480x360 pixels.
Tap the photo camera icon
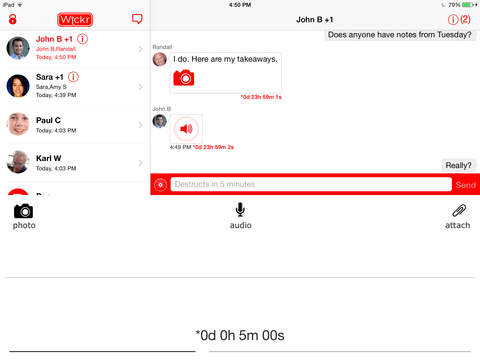(23, 211)
